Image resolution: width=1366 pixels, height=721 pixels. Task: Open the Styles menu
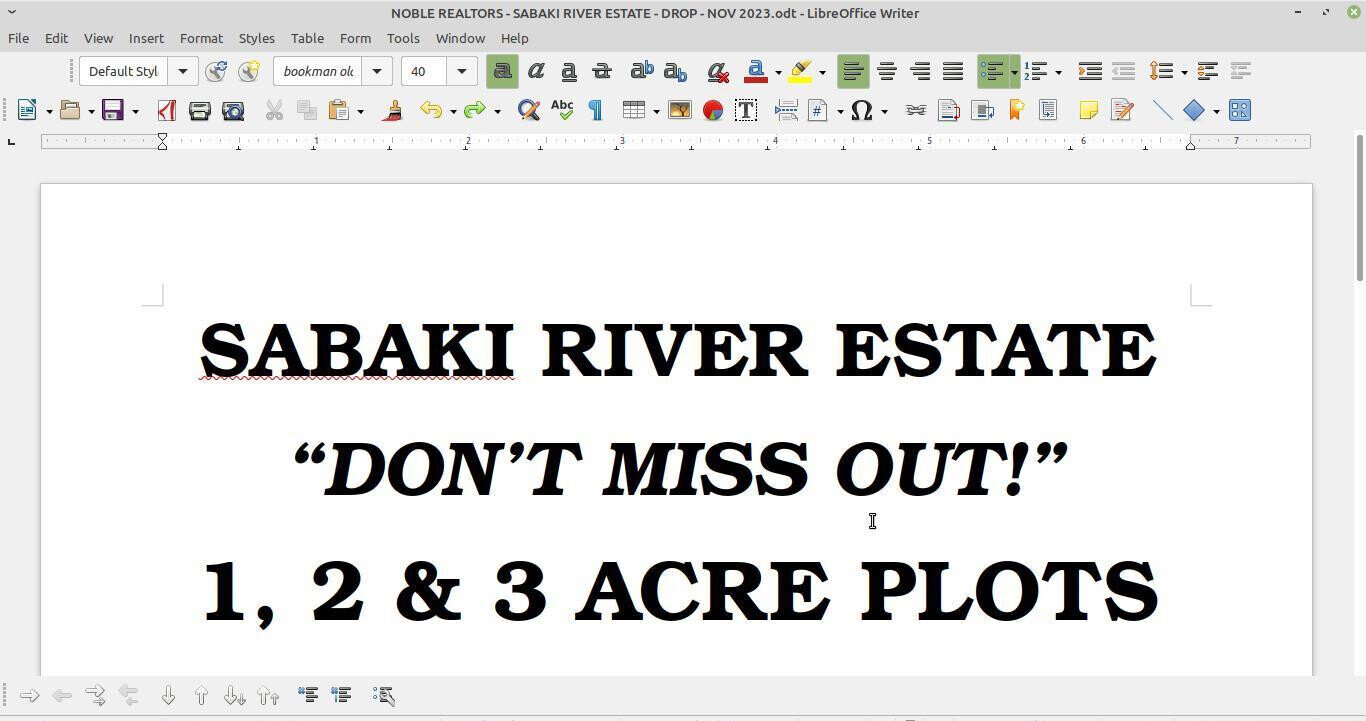click(256, 38)
